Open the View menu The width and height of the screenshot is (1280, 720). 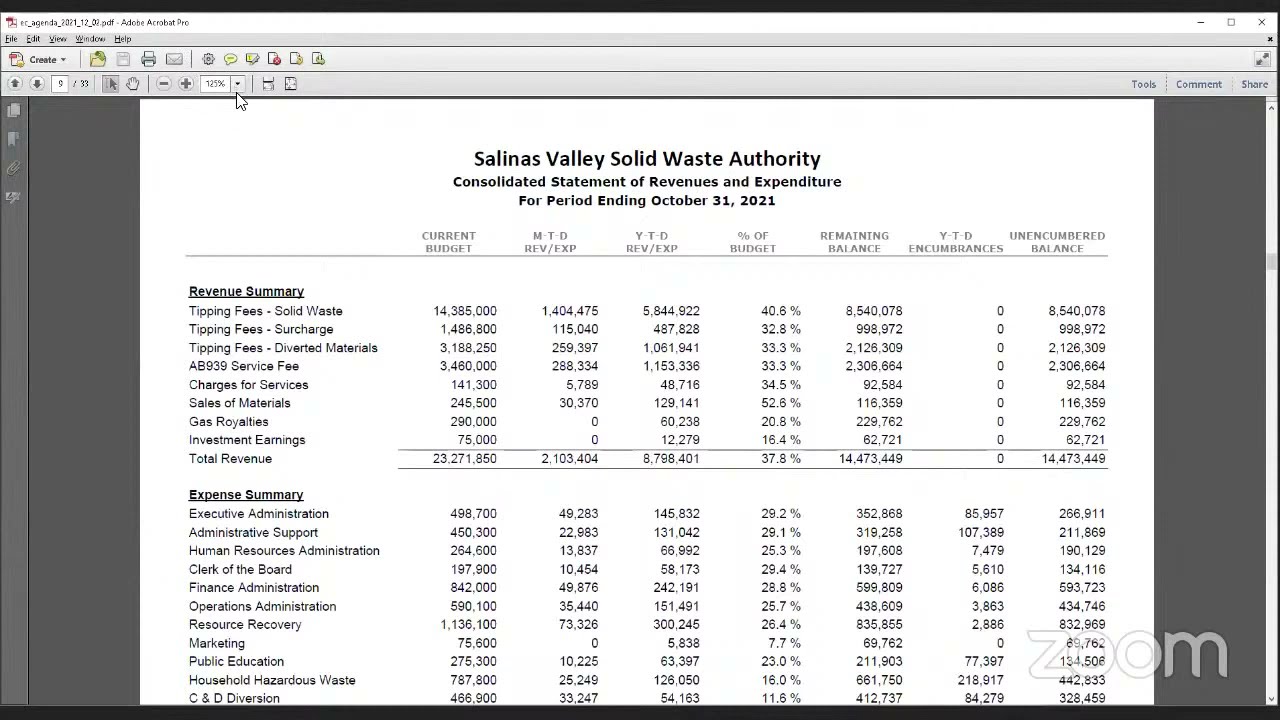[x=58, y=39]
